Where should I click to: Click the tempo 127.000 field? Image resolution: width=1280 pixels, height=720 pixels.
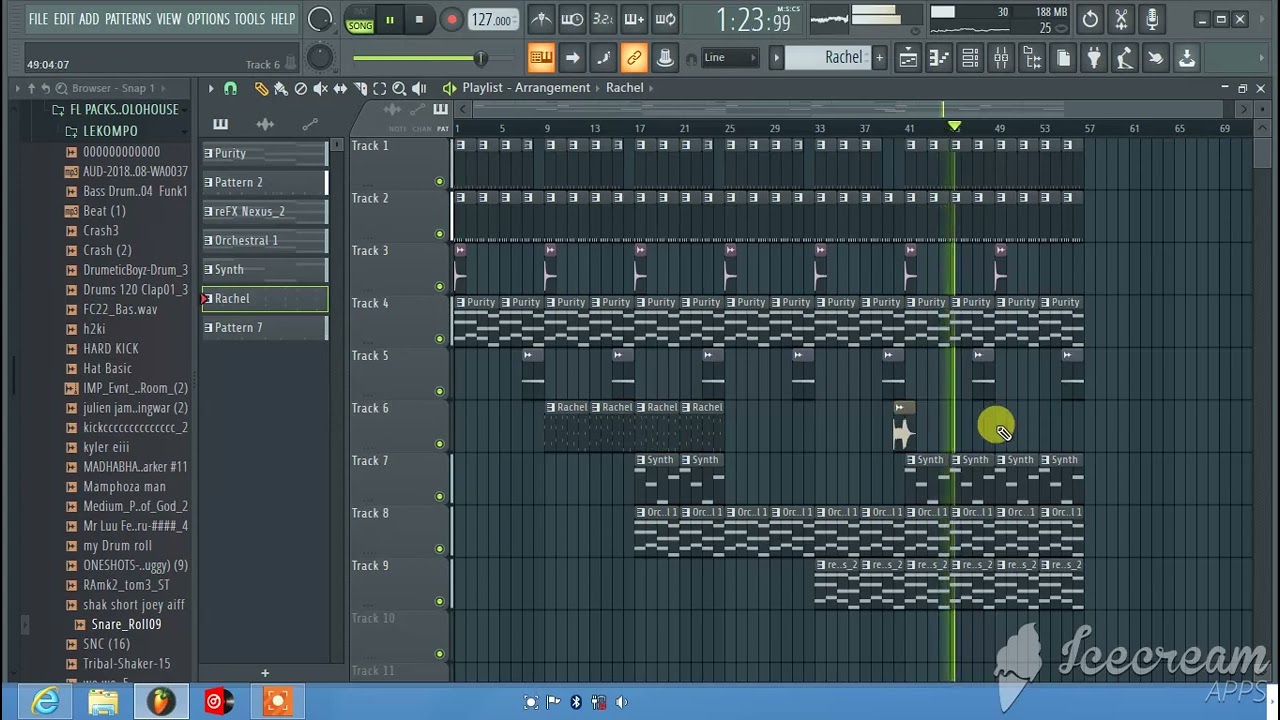(493, 20)
